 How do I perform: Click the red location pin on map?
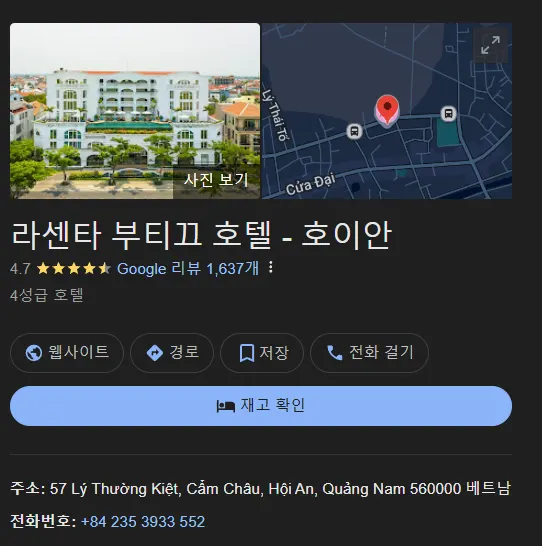[x=387, y=110]
